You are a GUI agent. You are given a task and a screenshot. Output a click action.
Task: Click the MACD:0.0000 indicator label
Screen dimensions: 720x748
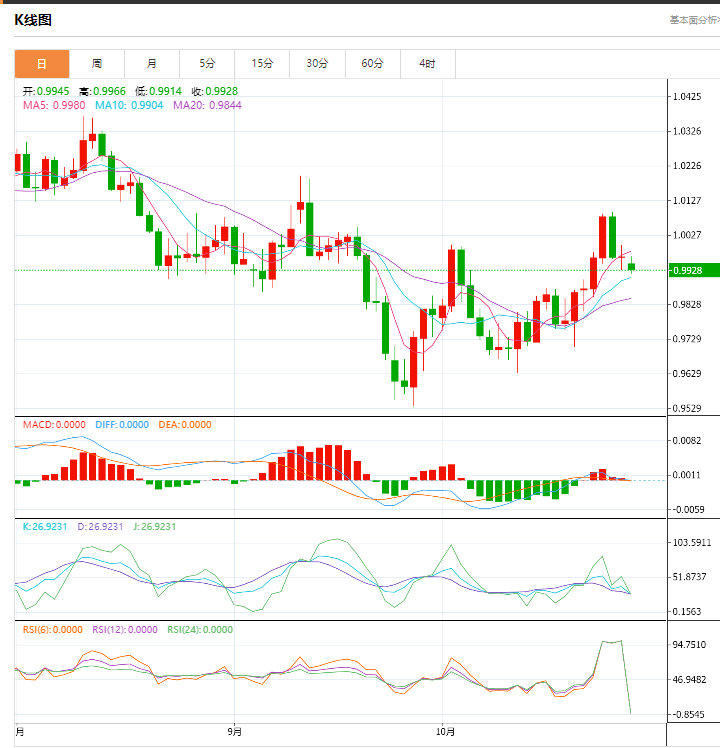coord(54,425)
